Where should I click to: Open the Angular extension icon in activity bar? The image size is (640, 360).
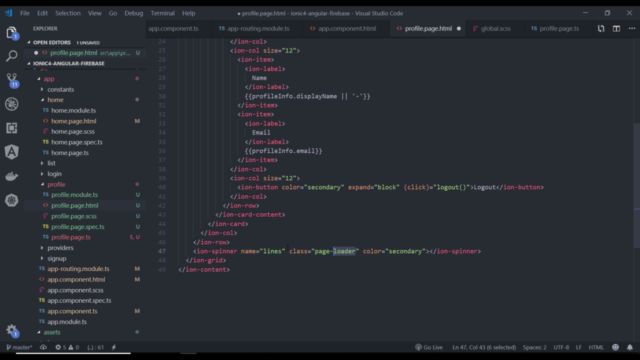11,152
